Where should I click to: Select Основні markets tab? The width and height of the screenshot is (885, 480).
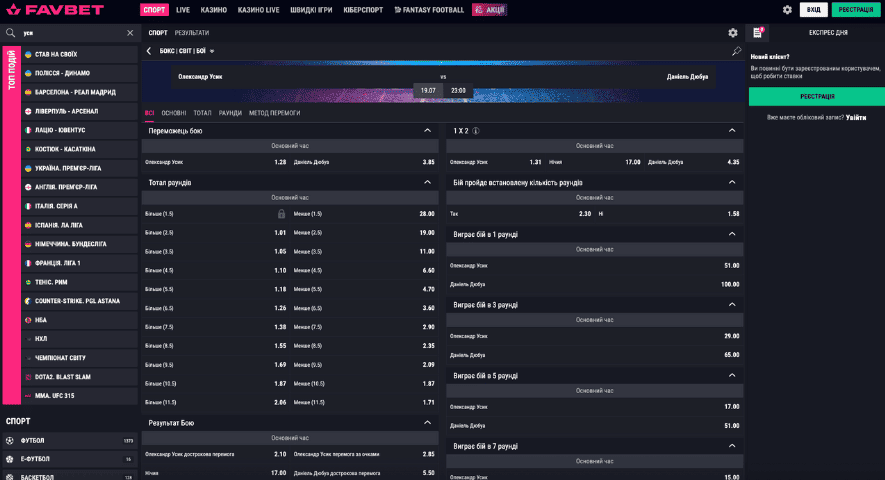pyautogui.click(x=174, y=113)
